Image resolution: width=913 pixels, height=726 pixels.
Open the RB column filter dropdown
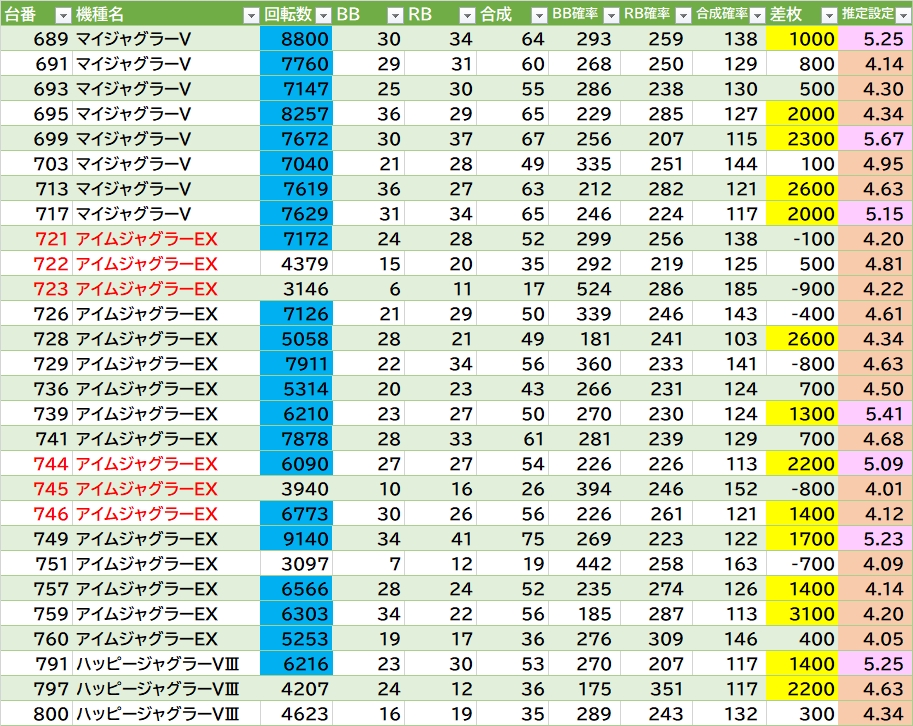(468, 16)
